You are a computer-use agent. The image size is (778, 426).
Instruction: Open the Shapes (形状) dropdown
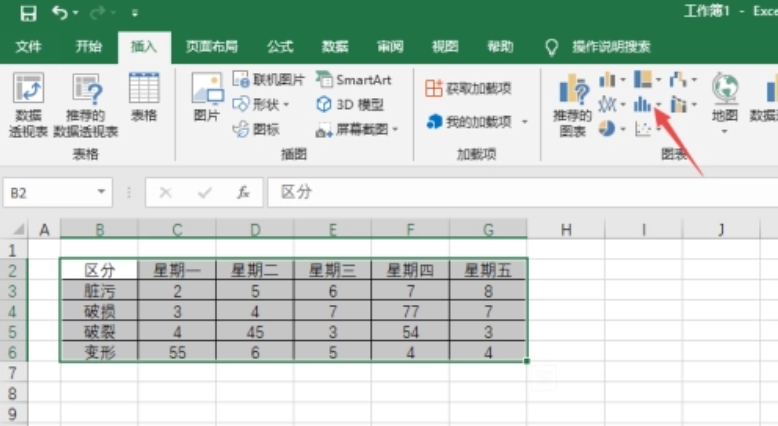click(x=262, y=104)
